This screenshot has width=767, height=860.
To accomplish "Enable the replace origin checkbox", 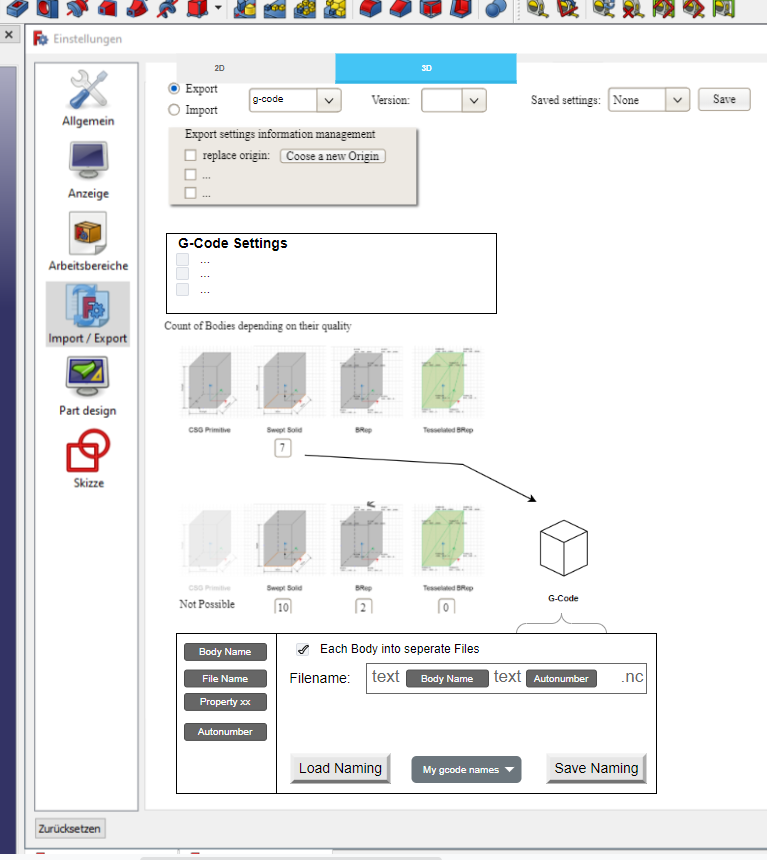I will [x=191, y=156].
